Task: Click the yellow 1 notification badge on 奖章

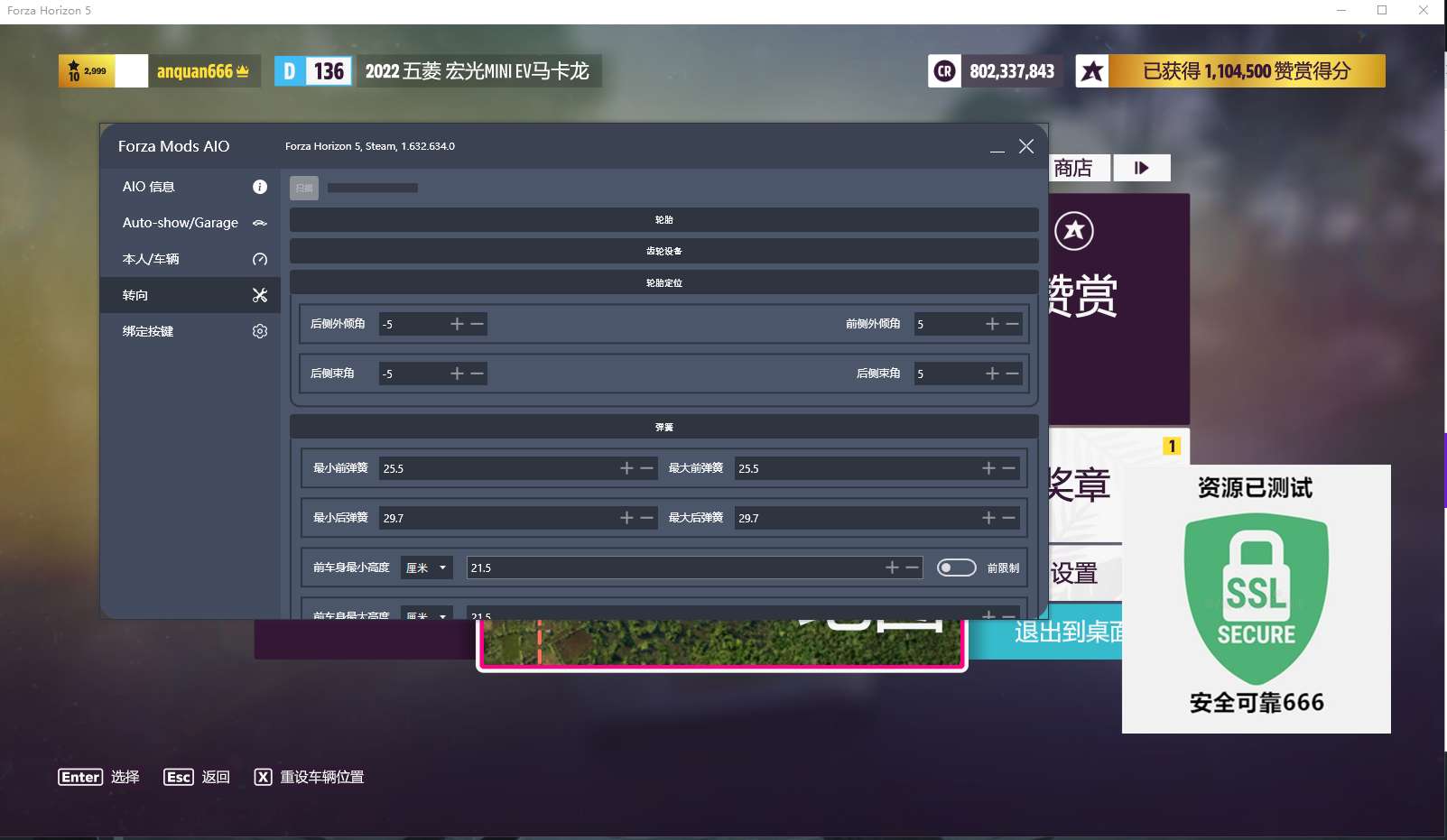Action: coord(1172,446)
